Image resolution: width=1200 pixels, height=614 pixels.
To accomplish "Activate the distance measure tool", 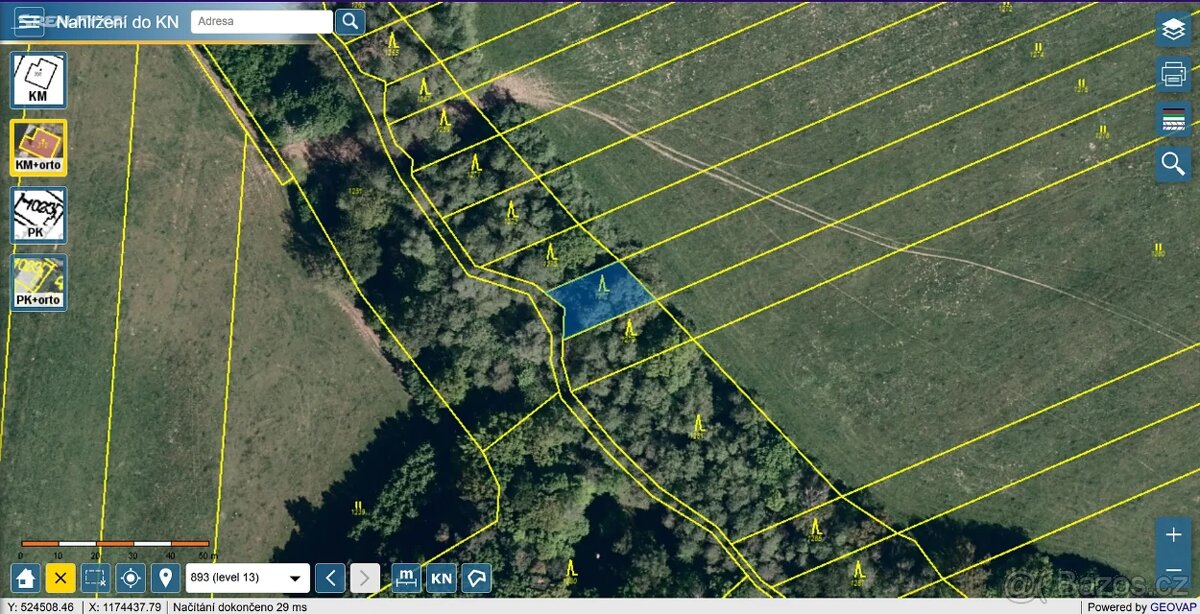I will [x=406, y=577].
